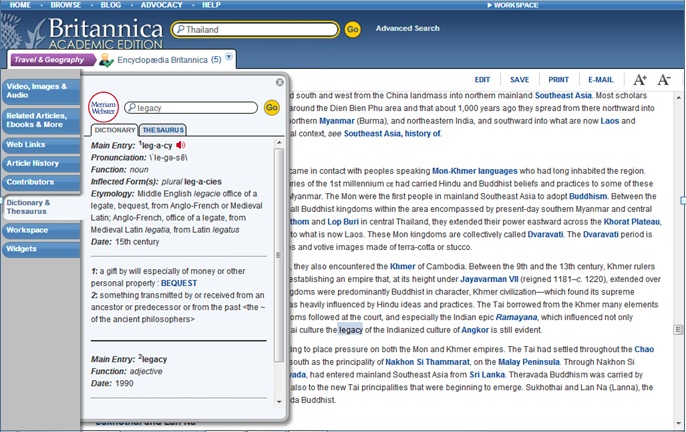Open the Contributors sidebar tab

click(41, 182)
